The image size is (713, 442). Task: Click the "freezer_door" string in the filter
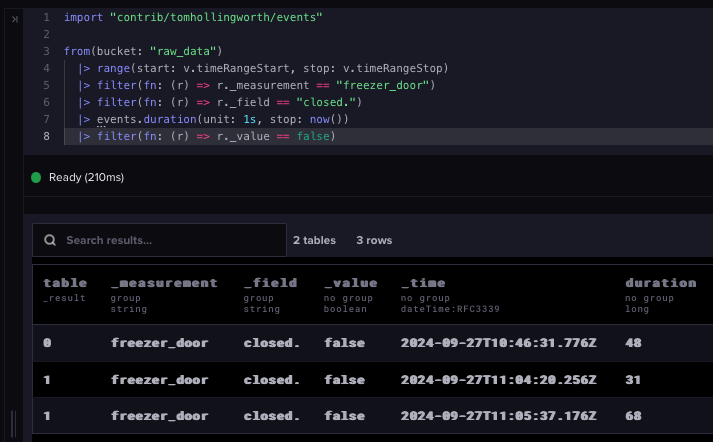pyautogui.click(x=383, y=85)
